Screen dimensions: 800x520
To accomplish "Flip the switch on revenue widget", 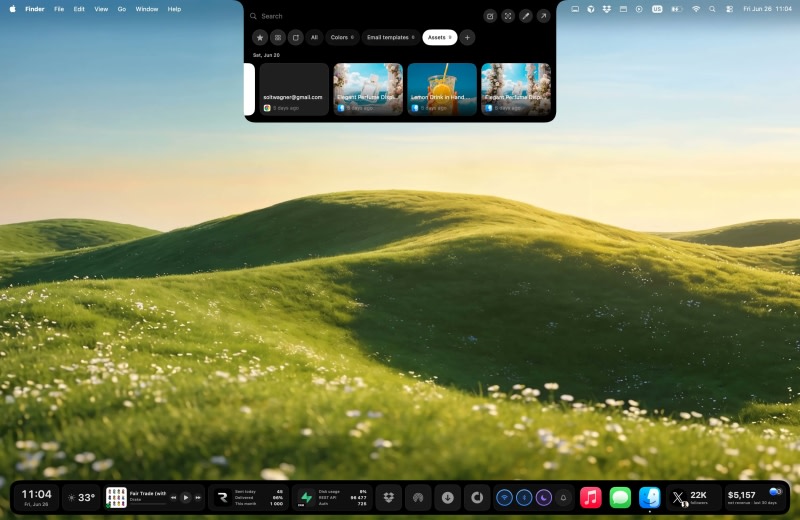I will click(775, 491).
